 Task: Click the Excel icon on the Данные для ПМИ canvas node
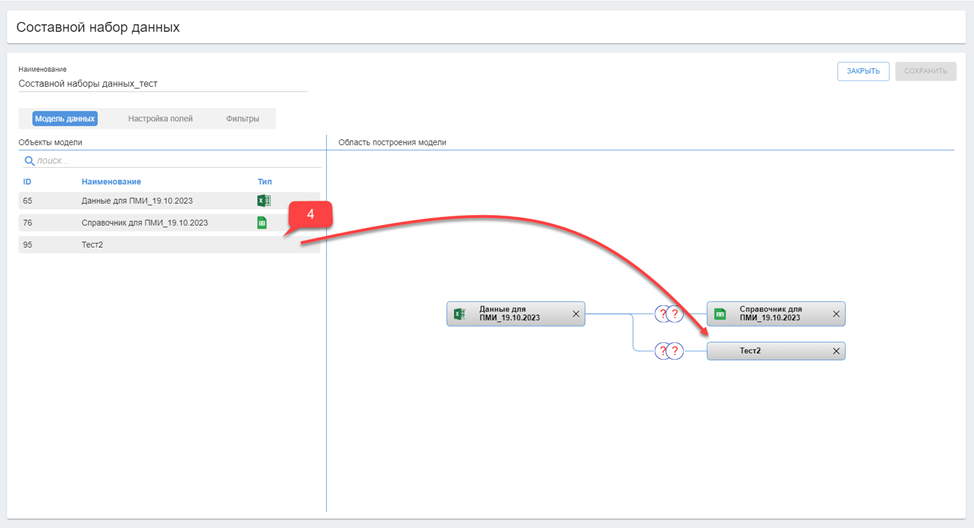point(460,314)
